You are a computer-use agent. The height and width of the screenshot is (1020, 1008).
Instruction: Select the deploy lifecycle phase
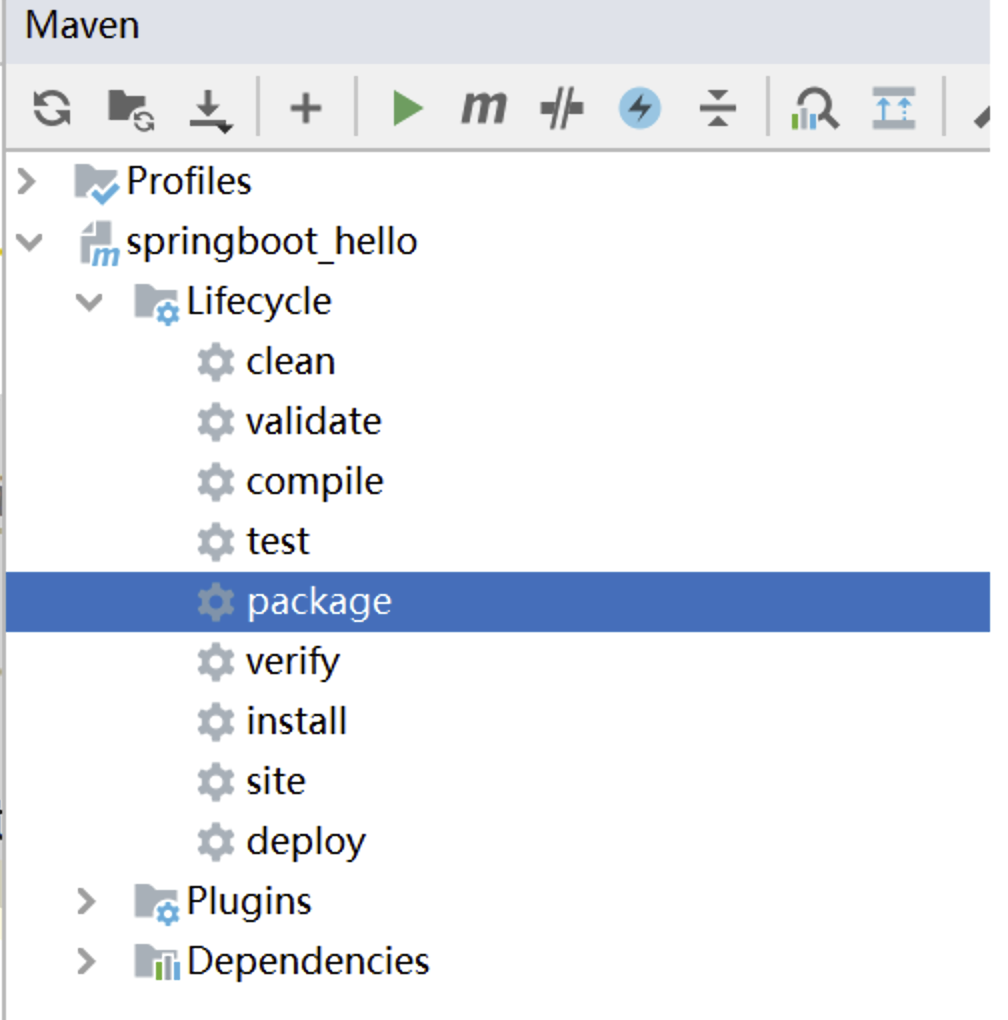pos(305,842)
